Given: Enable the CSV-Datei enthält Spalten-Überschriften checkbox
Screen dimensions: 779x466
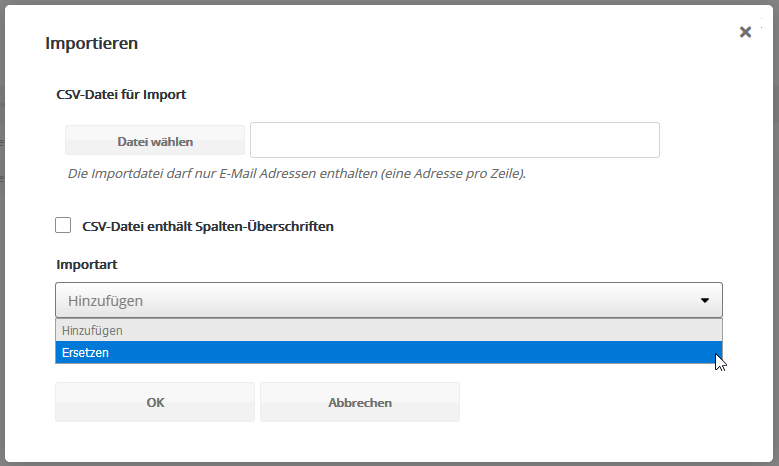Looking at the screenshot, I should 64,226.
